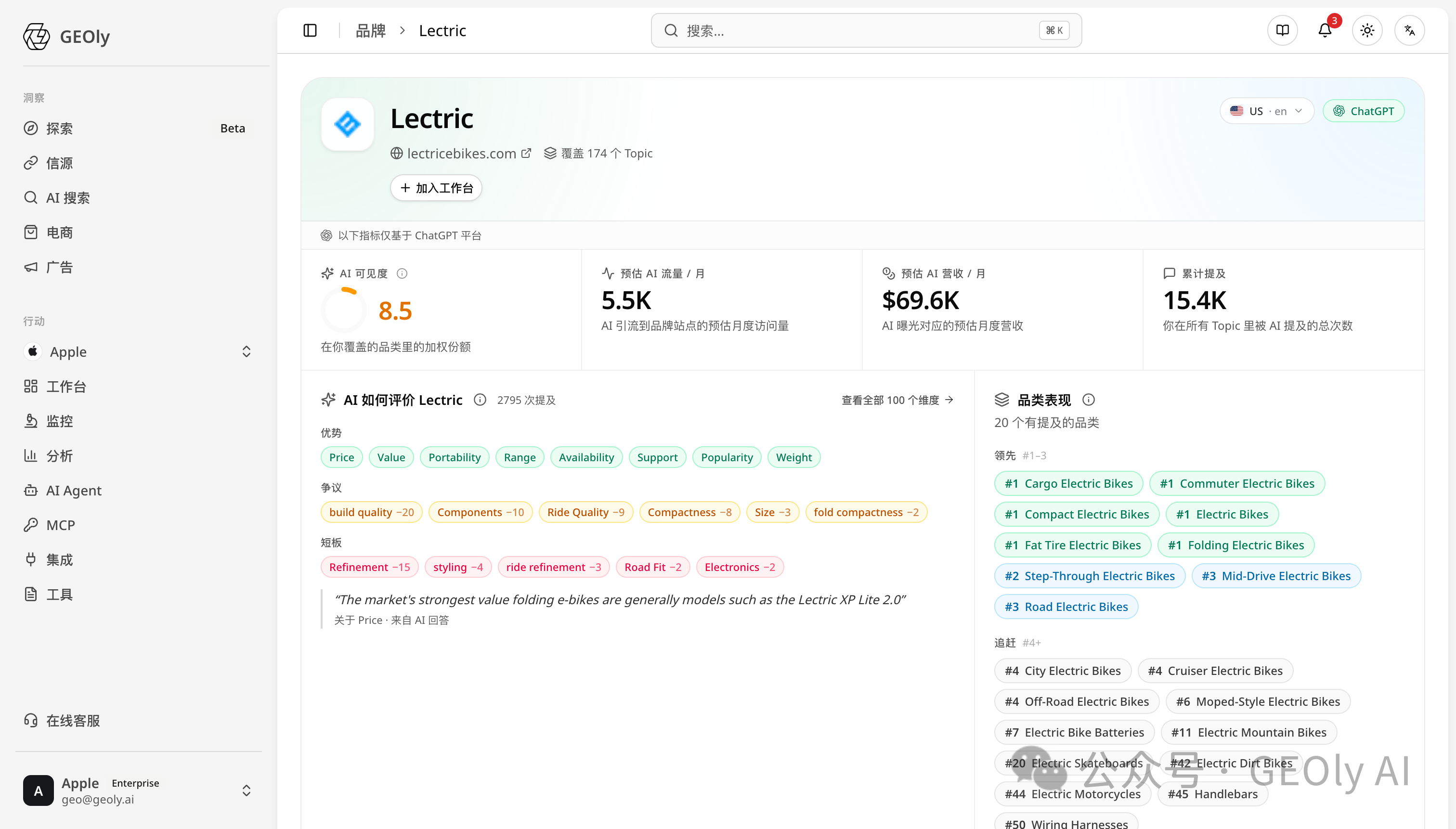Open #3 Road Electric Bikes category

[1066, 607]
